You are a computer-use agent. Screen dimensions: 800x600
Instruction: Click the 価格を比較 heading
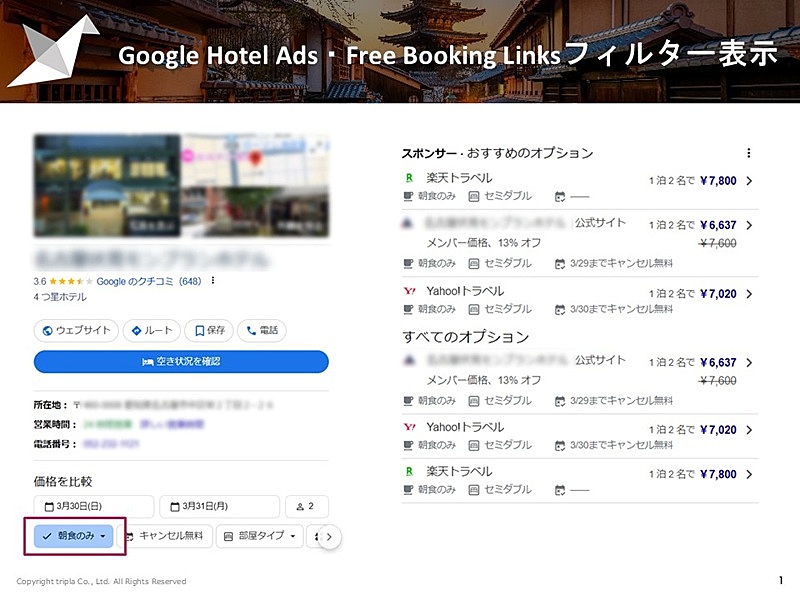[63, 481]
